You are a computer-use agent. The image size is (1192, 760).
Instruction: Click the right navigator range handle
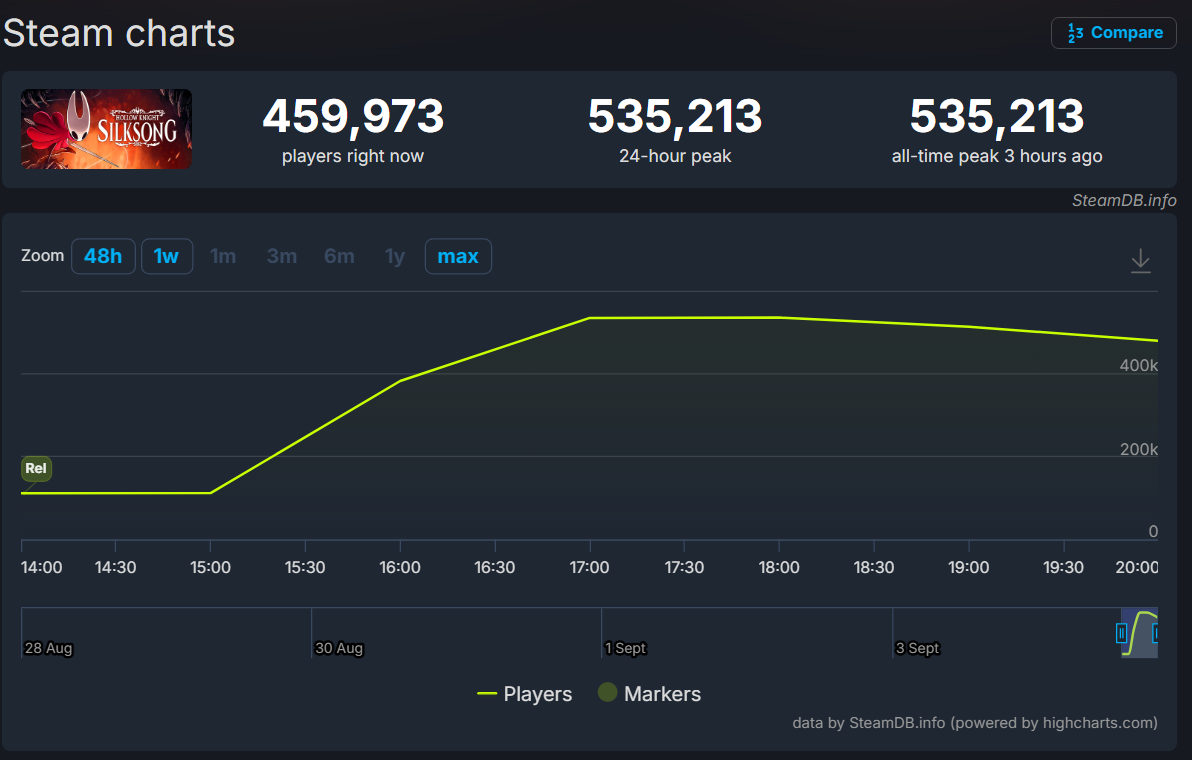click(1156, 632)
